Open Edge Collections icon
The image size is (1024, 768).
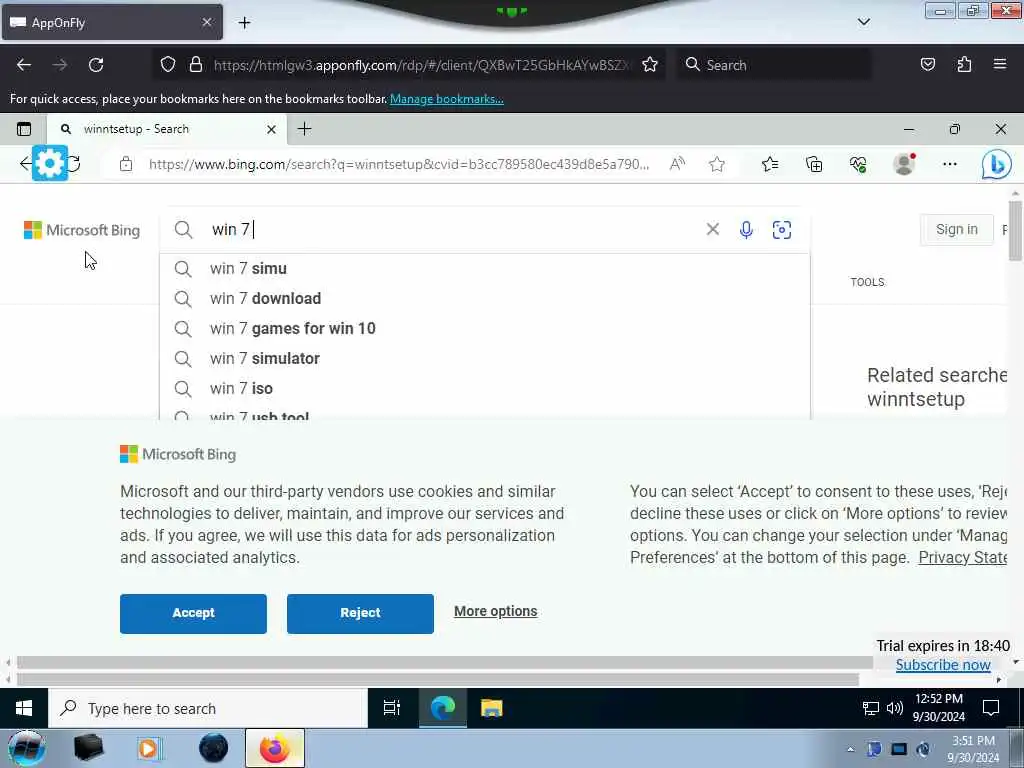coord(814,164)
